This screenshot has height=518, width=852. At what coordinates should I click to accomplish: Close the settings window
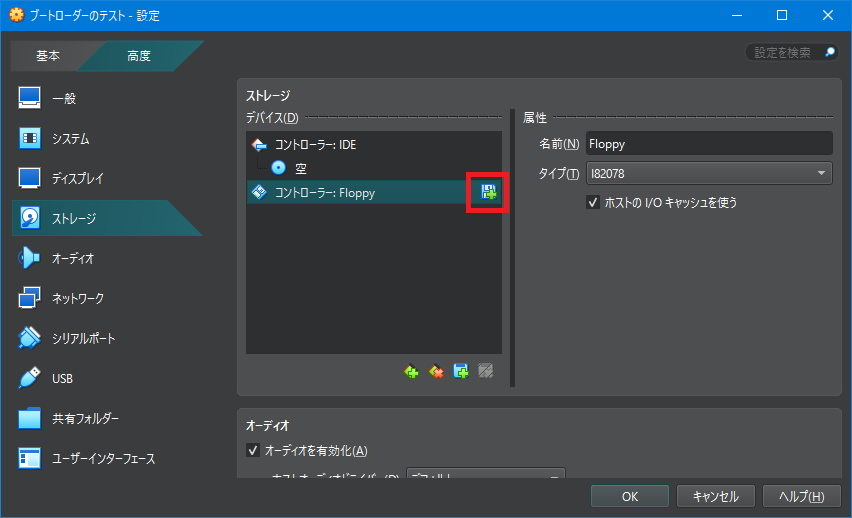click(828, 15)
